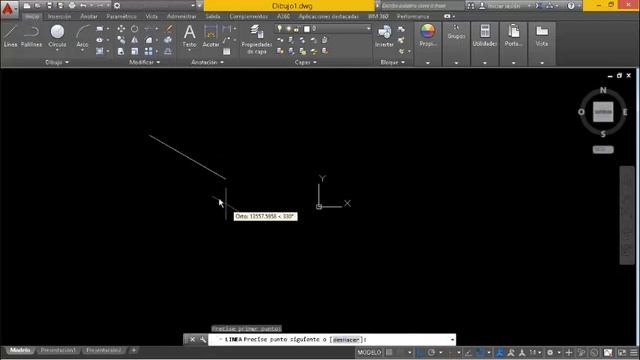Image resolution: width=640 pixels, height=360 pixels.
Task: Select the Fillet tool in Modificar
Action: tap(149, 40)
